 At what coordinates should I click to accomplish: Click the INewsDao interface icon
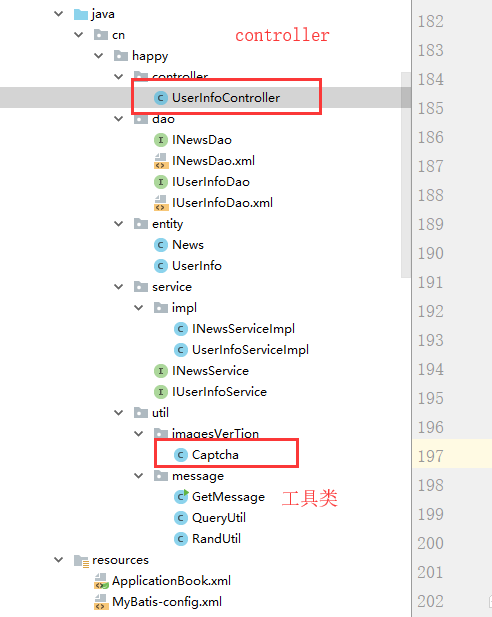[160, 140]
